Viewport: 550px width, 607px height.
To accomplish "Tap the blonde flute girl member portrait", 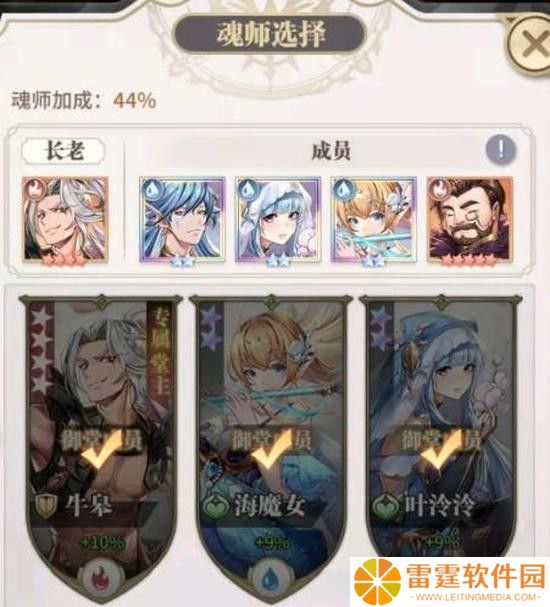I will pos(374,219).
